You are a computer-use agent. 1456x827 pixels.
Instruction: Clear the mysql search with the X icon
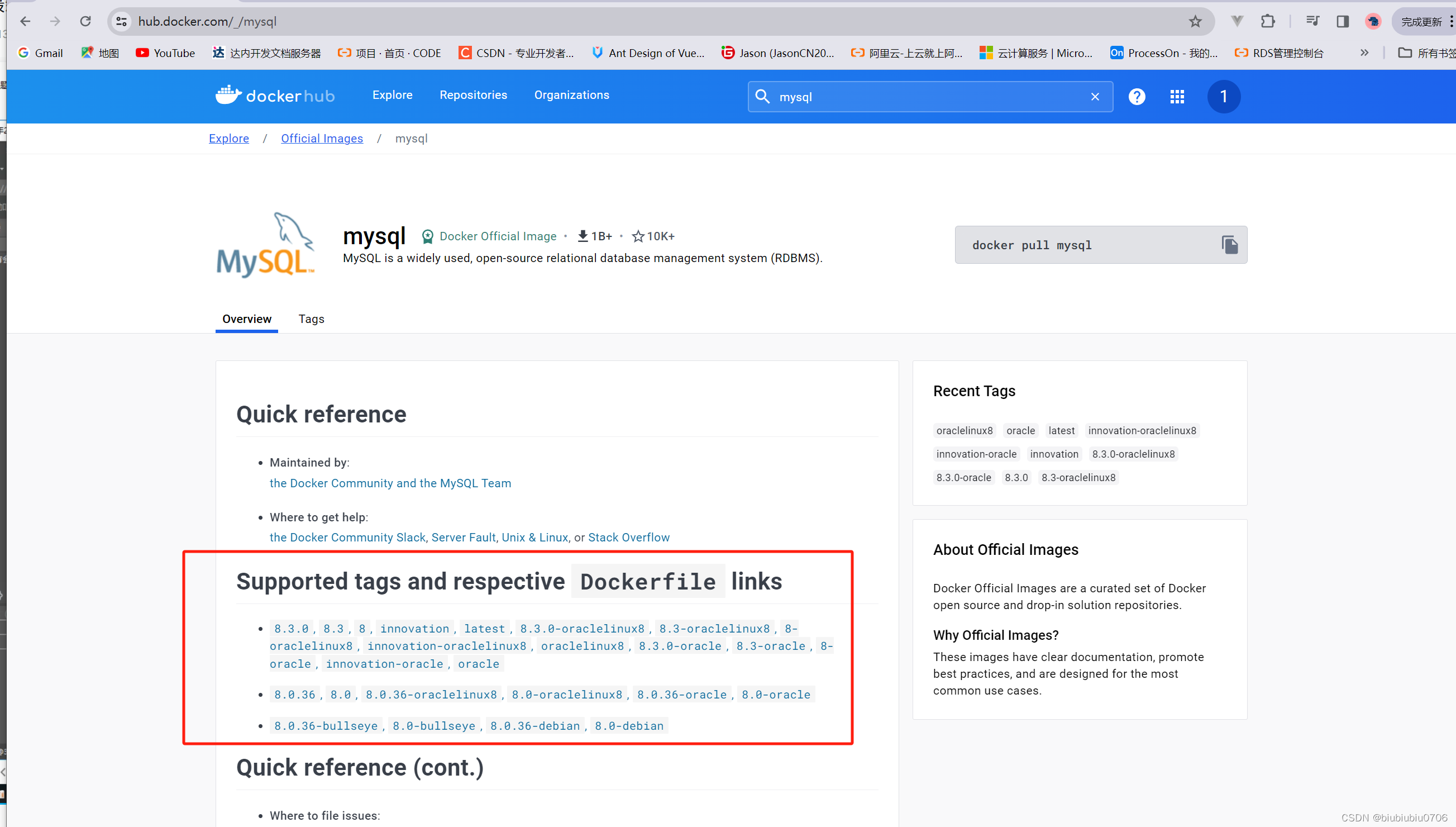tap(1095, 97)
